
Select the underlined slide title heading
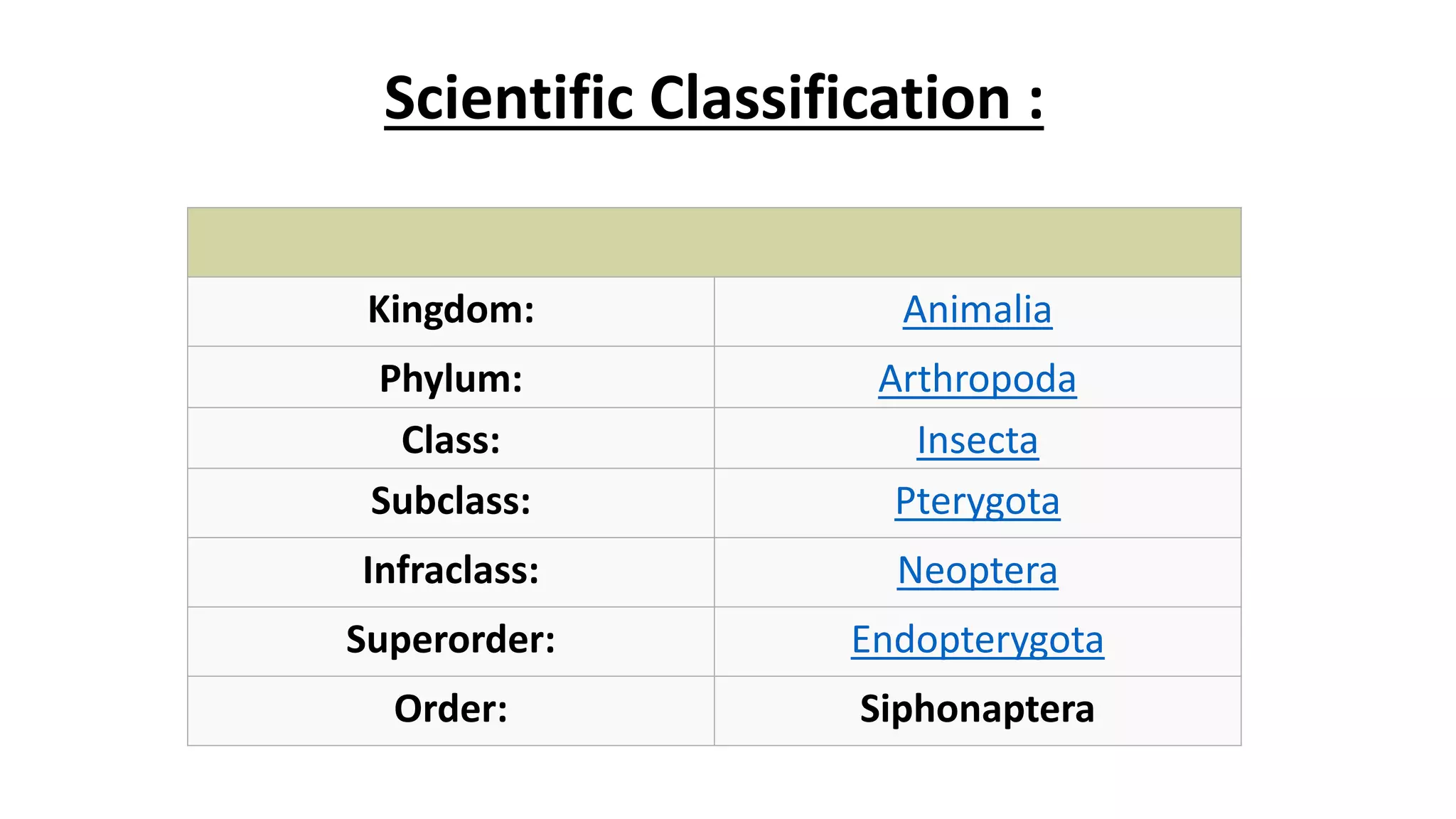click(714, 98)
